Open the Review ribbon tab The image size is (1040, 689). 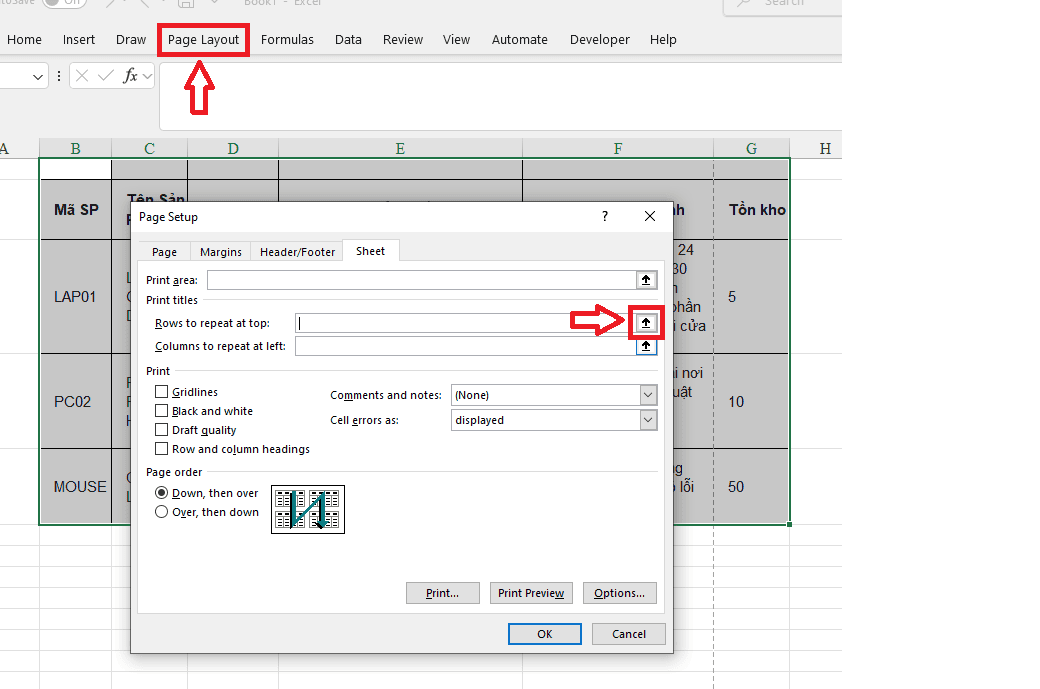coord(403,40)
